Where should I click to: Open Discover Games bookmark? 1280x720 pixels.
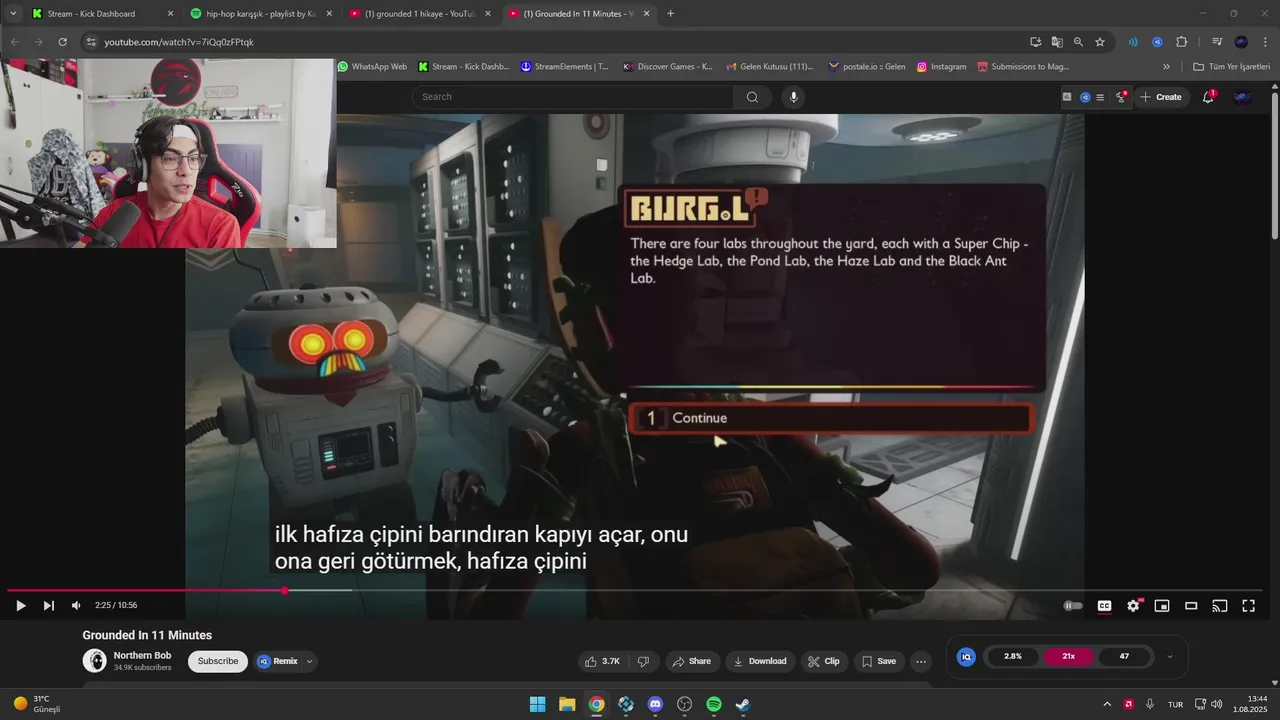coord(668,67)
